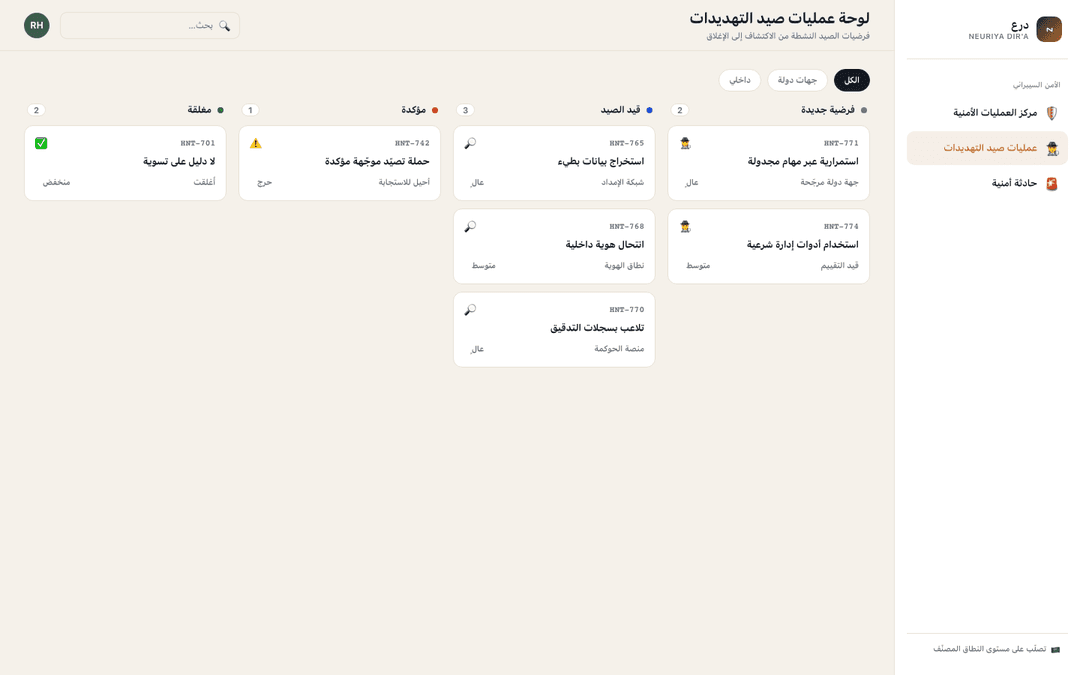Open the card استخراج بيانات بطيء

(x=554, y=163)
